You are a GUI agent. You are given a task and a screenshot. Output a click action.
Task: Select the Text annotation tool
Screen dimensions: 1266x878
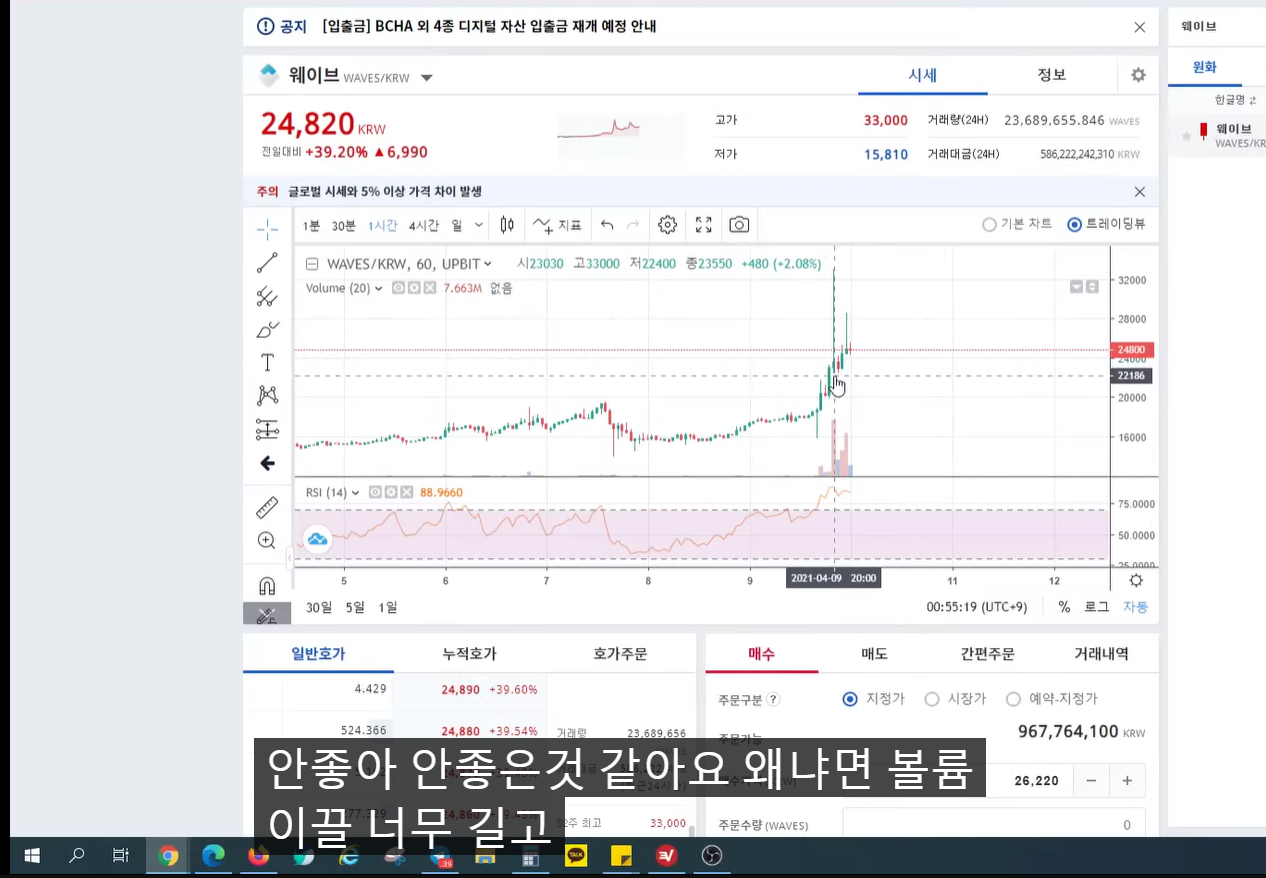(x=267, y=362)
